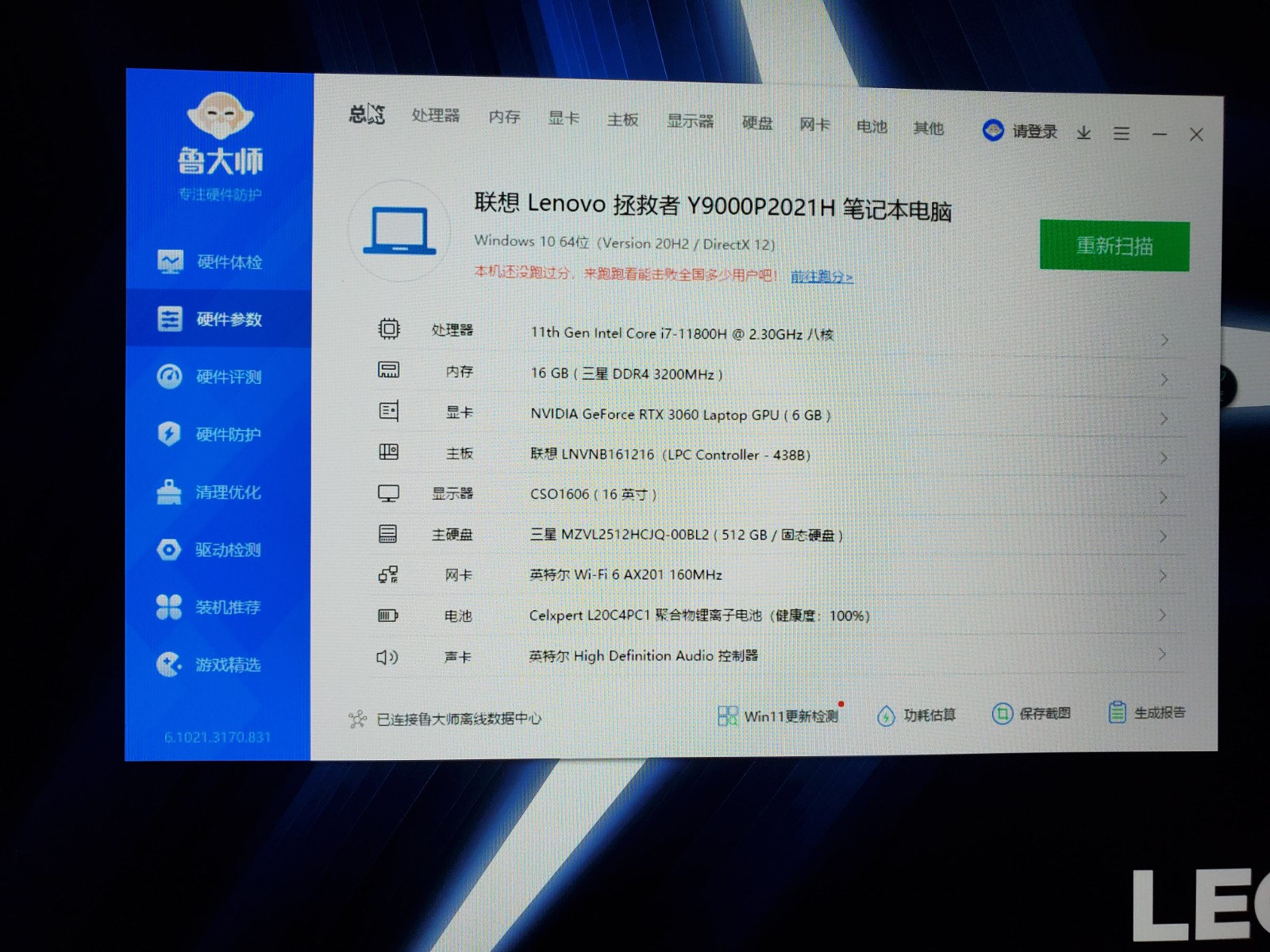Expand the 主板 row chevron
The image size is (1270, 952).
(x=1164, y=458)
